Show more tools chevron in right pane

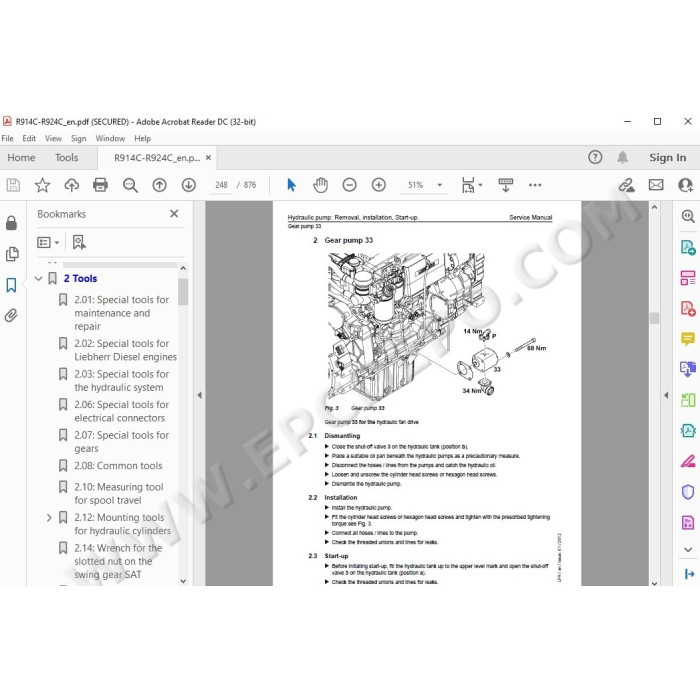tap(688, 550)
